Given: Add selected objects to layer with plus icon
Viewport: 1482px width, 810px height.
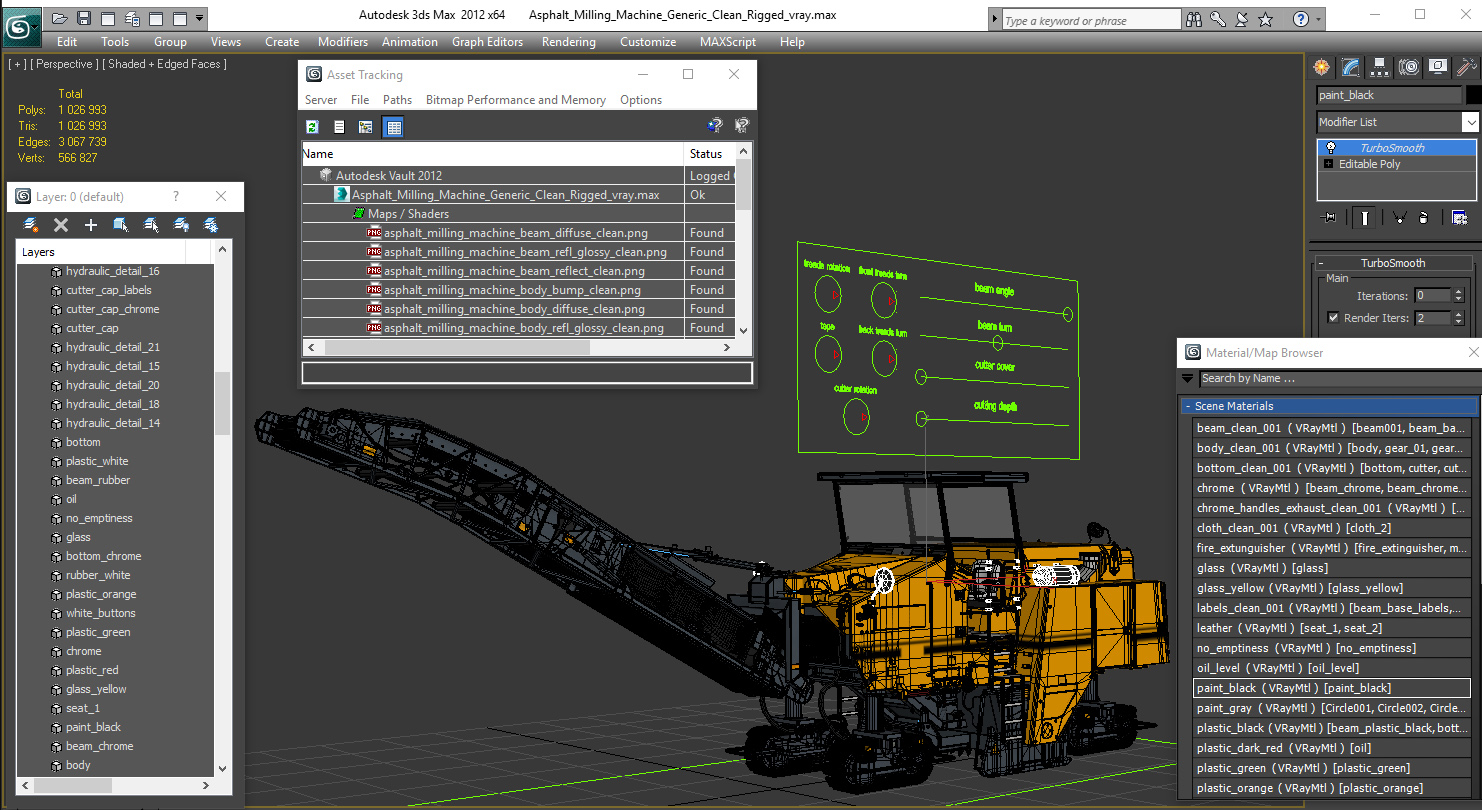Looking at the screenshot, I should click(91, 225).
